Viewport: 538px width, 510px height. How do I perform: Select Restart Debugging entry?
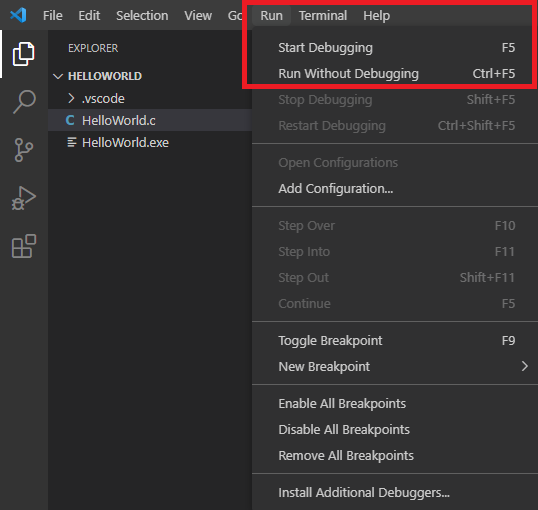pyautogui.click(x=396, y=126)
